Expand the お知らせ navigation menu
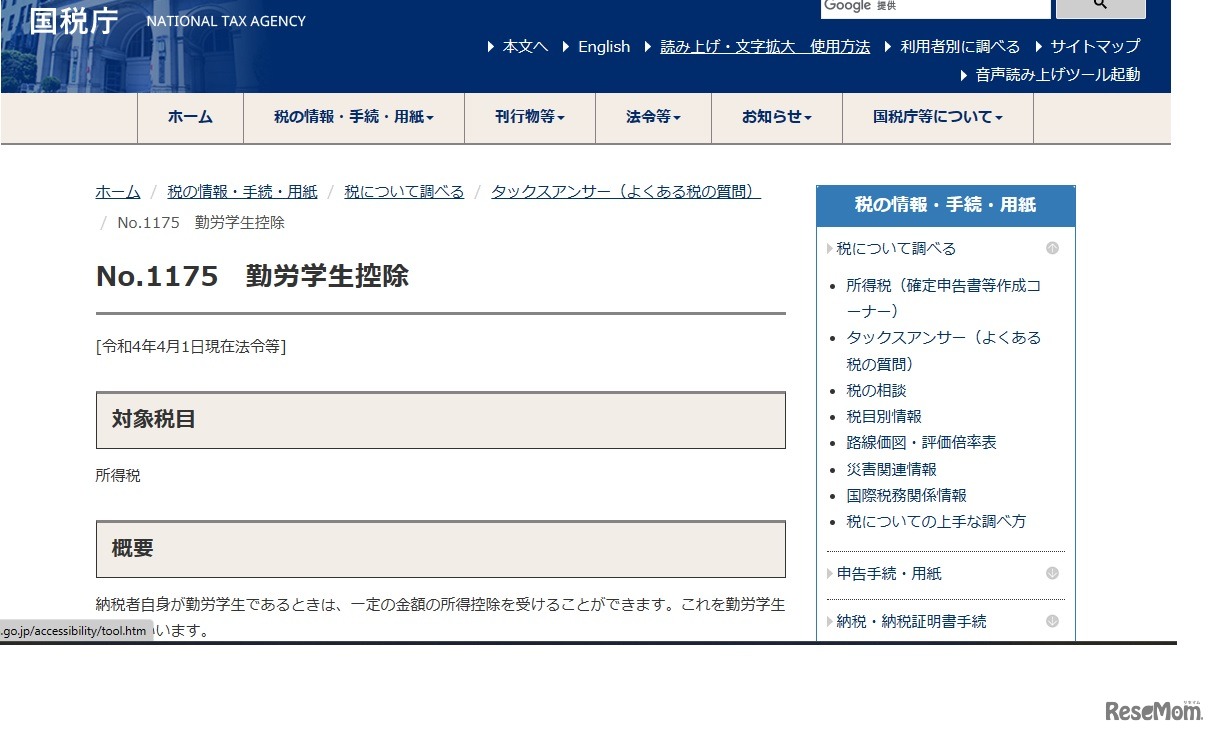This screenshot has height=734, width=1216. point(776,117)
